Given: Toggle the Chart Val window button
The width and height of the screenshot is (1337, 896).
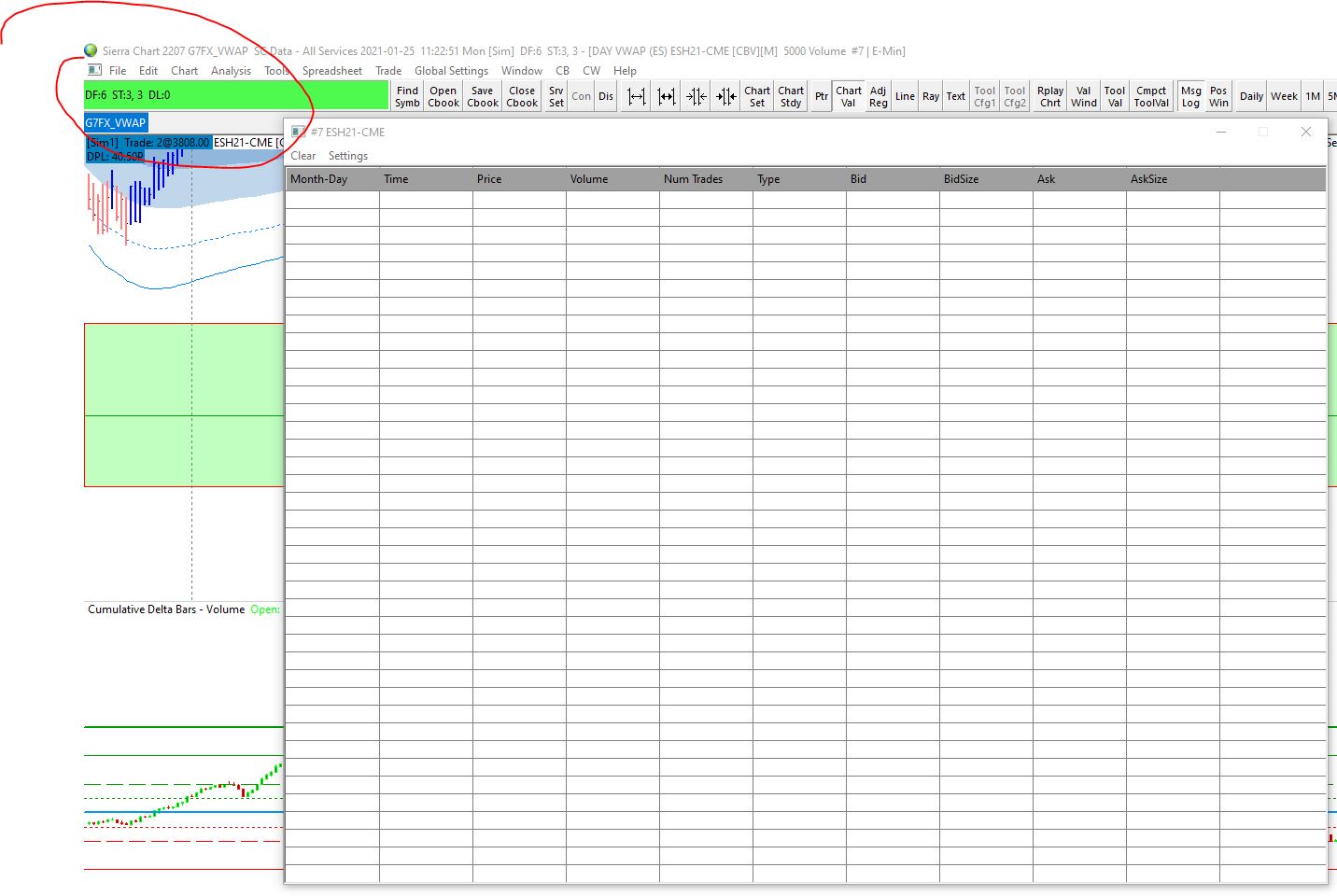Looking at the screenshot, I should pyautogui.click(x=849, y=96).
